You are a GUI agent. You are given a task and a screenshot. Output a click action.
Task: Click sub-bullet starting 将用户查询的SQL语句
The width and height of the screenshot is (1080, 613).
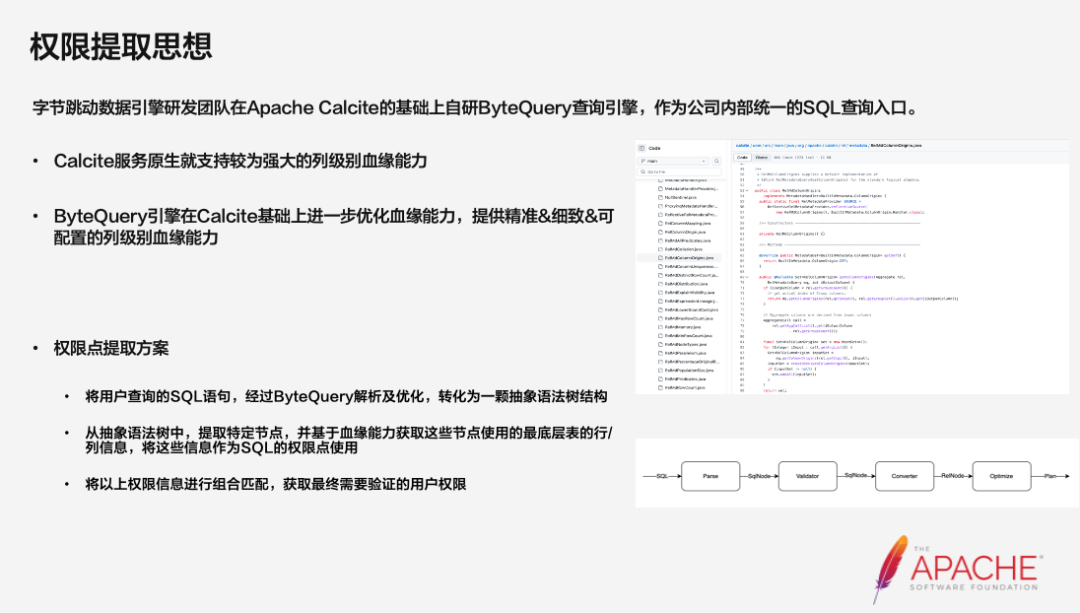(x=346, y=397)
